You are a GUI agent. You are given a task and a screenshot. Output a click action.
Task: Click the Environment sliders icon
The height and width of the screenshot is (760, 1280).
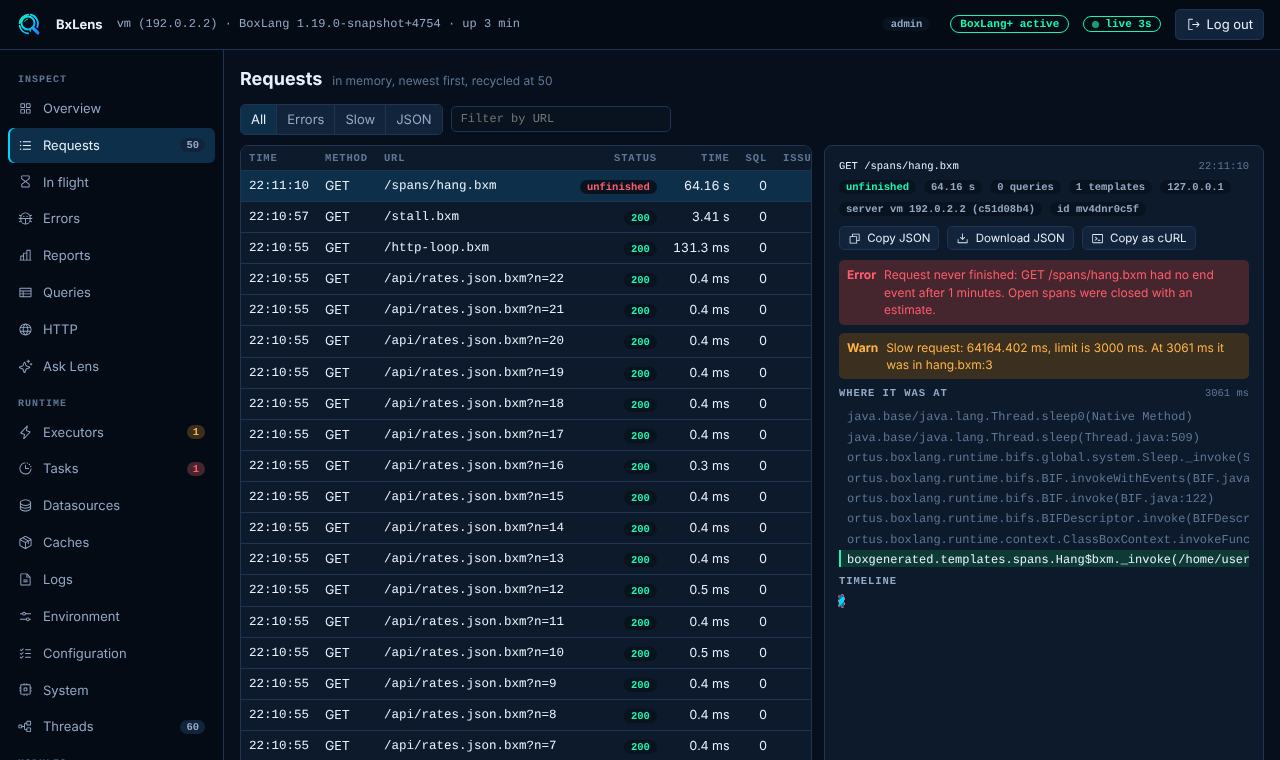point(25,616)
